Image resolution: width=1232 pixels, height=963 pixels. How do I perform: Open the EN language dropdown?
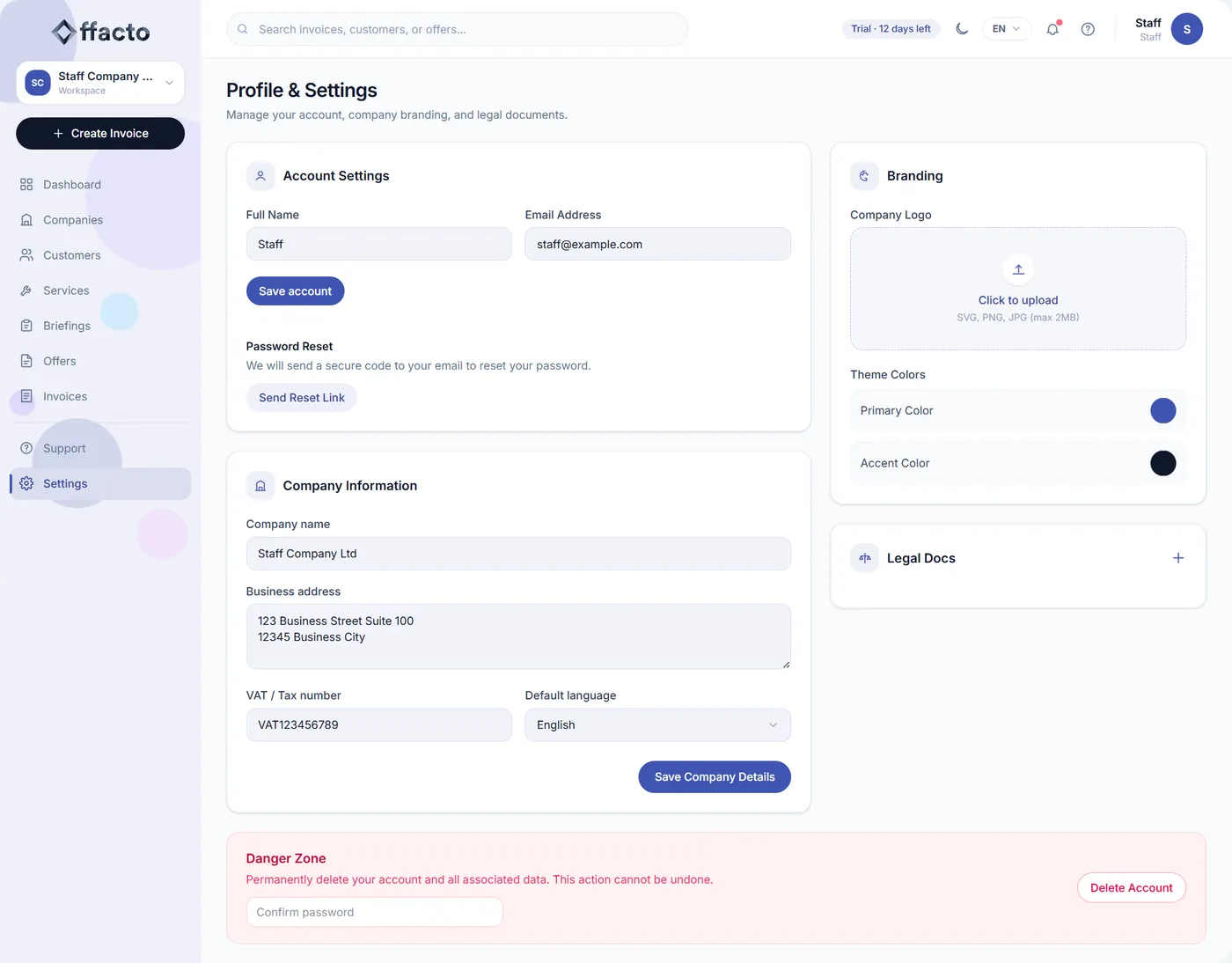[1006, 29]
